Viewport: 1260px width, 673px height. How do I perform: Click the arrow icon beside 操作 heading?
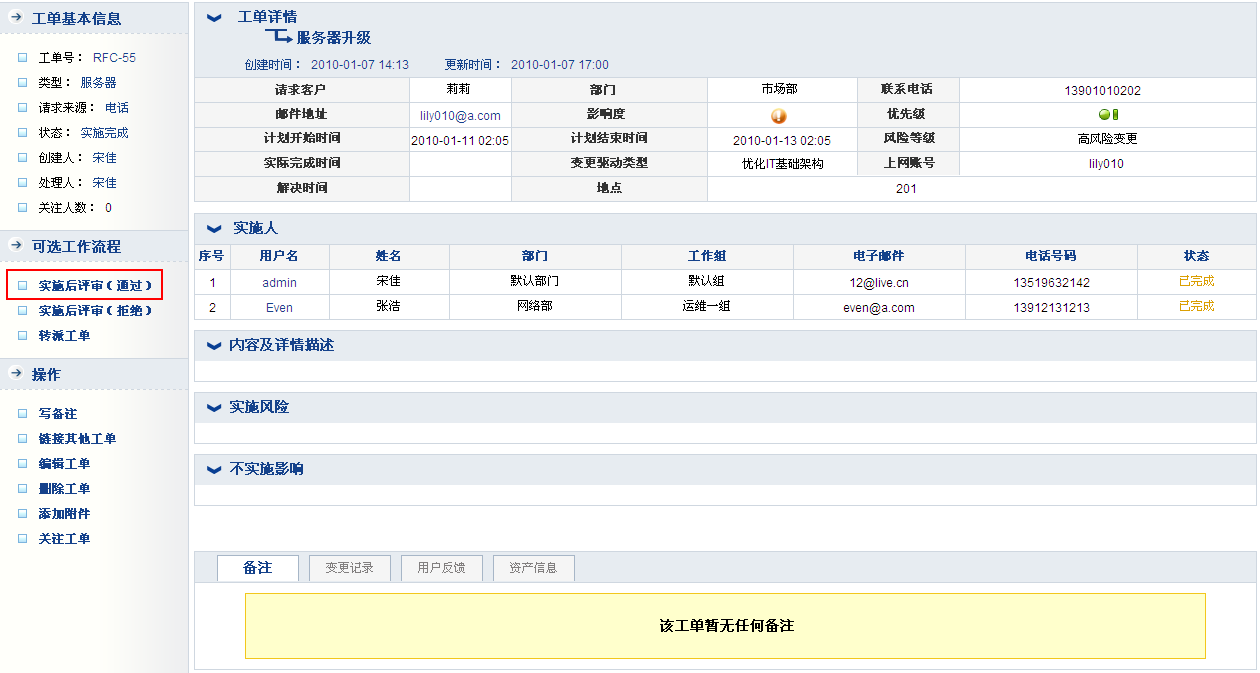click(x=15, y=374)
